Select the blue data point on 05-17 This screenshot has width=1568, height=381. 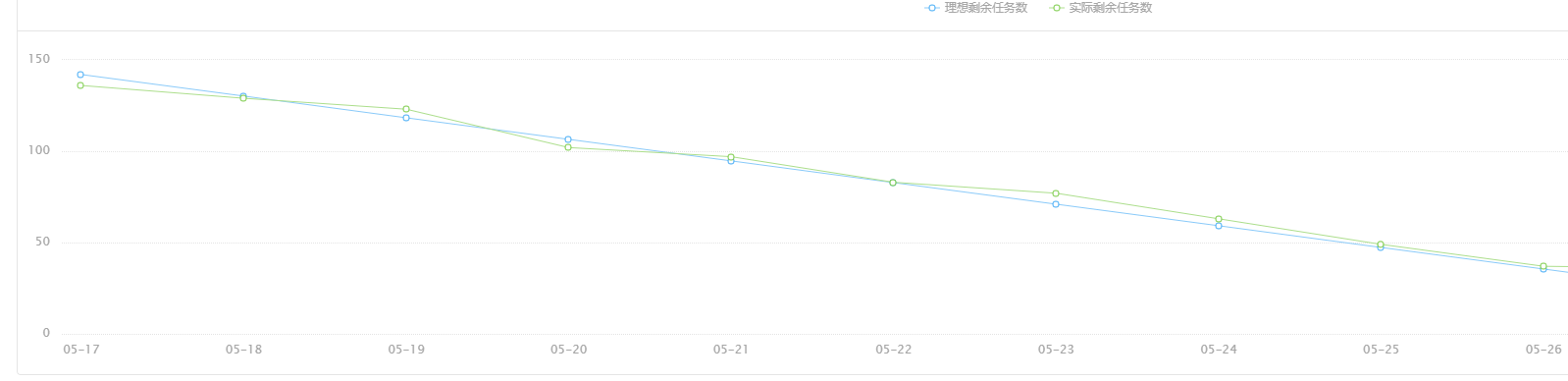pos(80,75)
